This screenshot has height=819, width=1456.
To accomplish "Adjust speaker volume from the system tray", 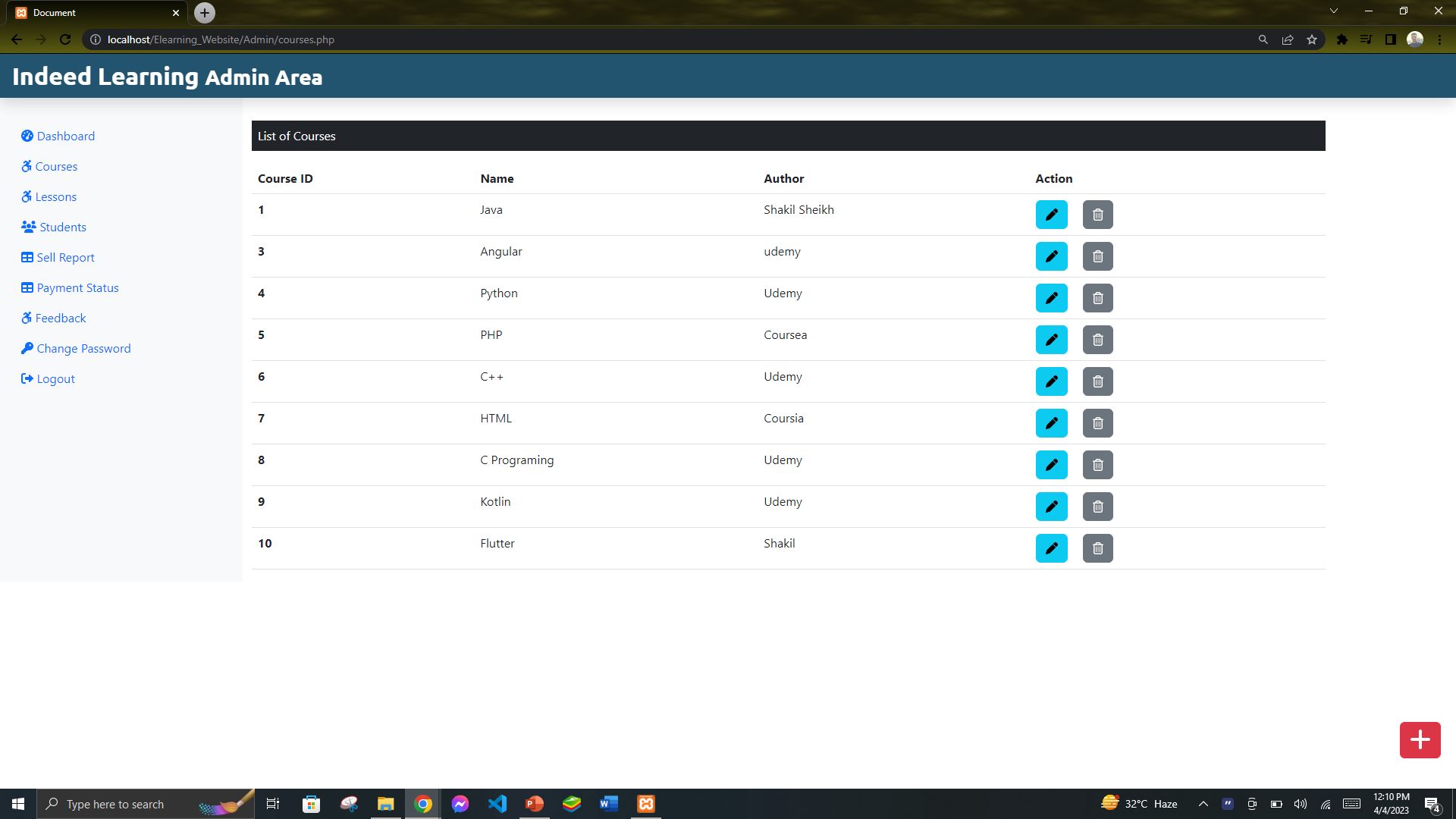I will (x=1300, y=804).
